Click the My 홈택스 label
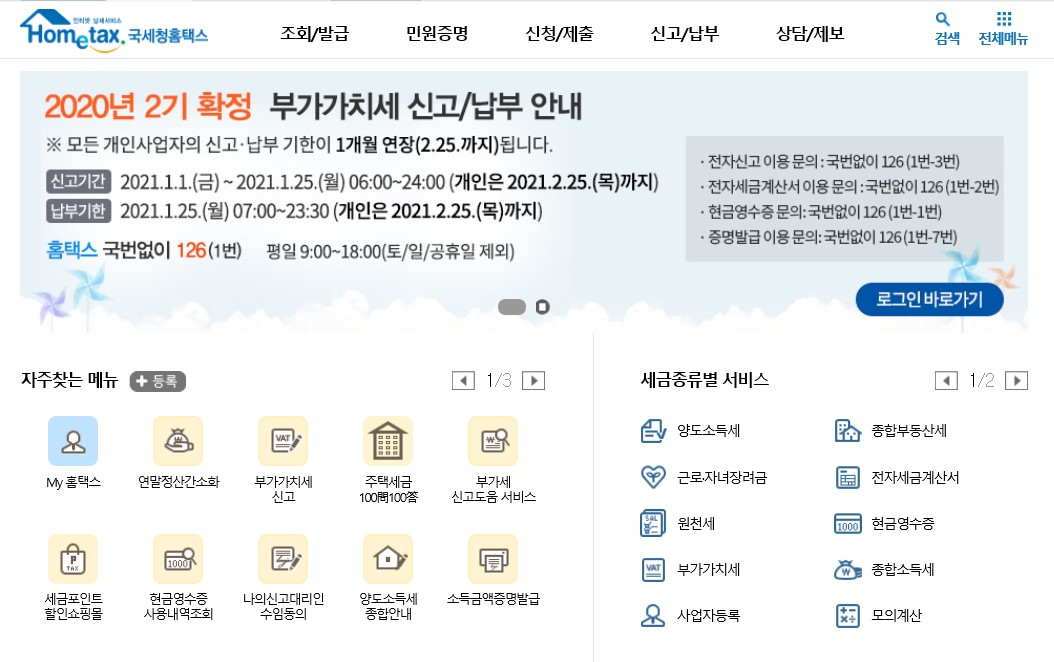Screen dimensions: 1054x662 click(x=73, y=482)
